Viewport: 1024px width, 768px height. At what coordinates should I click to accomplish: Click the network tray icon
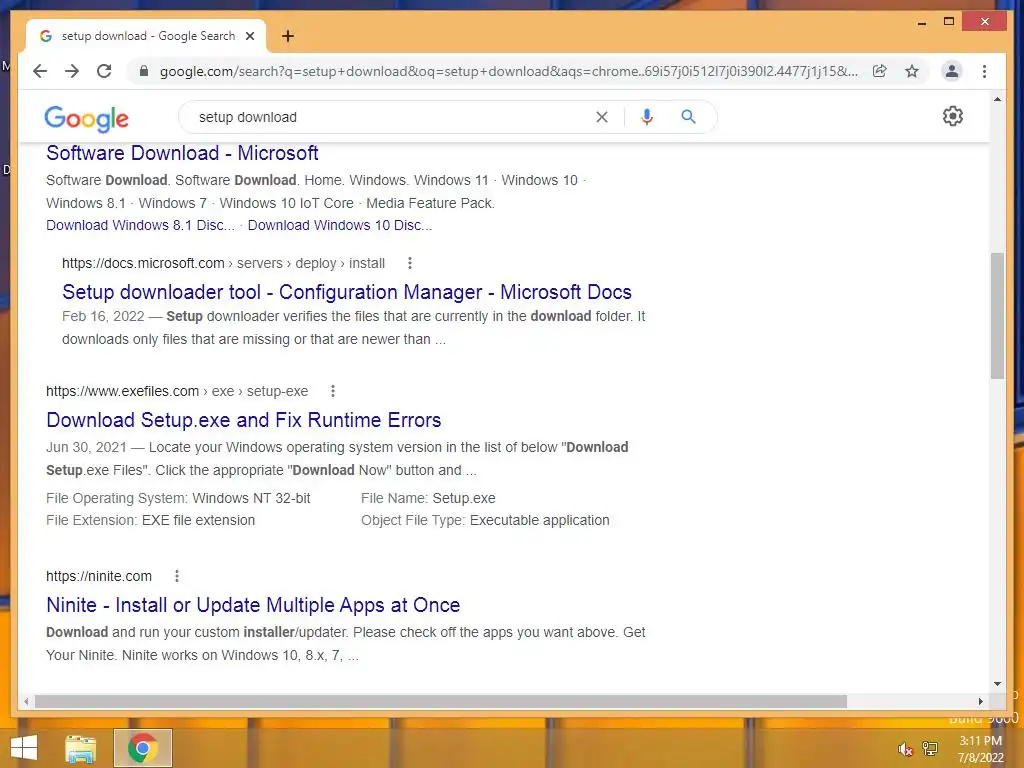click(930, 748)
